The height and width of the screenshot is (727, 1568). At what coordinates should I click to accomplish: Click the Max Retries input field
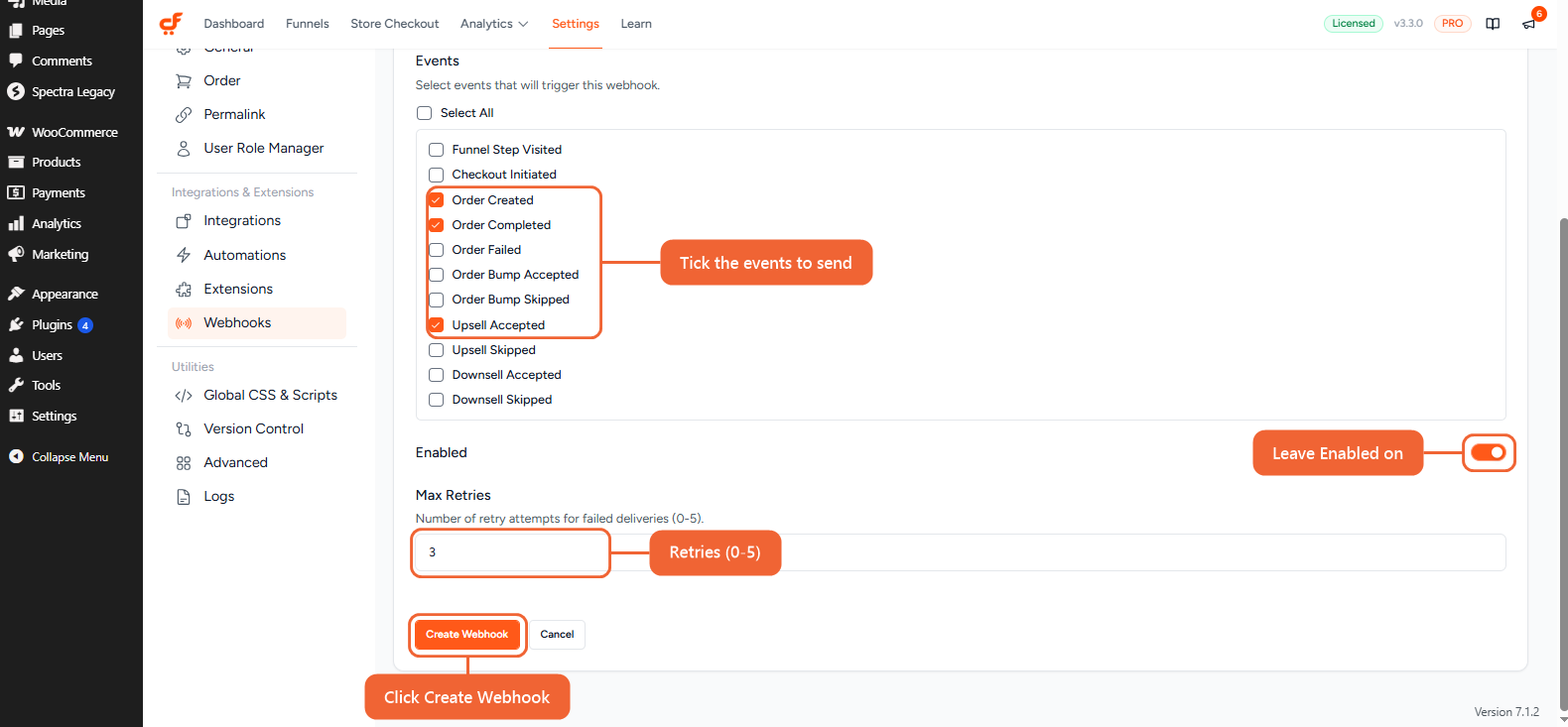(960, 552)
